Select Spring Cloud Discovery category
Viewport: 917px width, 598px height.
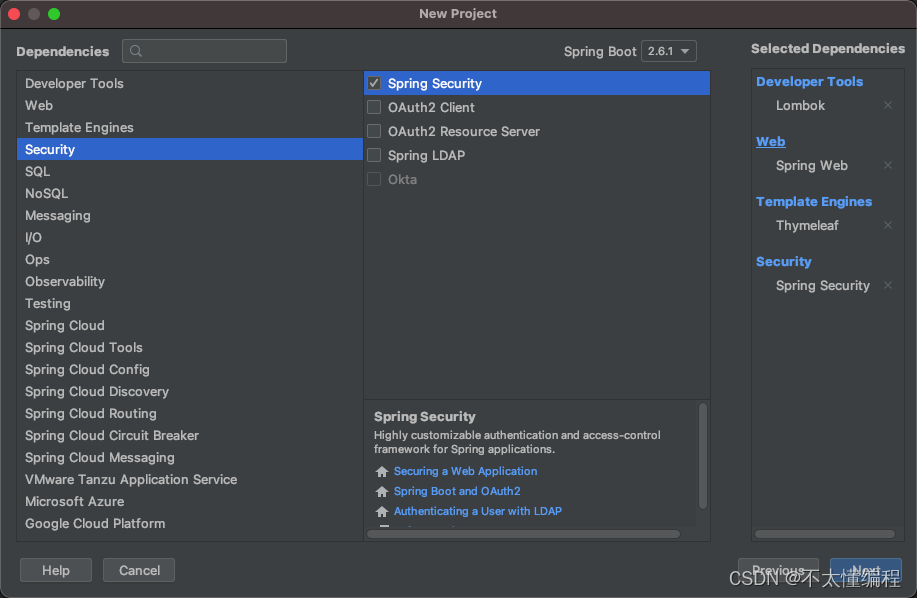pyautogui.click(x=190, y=392)
